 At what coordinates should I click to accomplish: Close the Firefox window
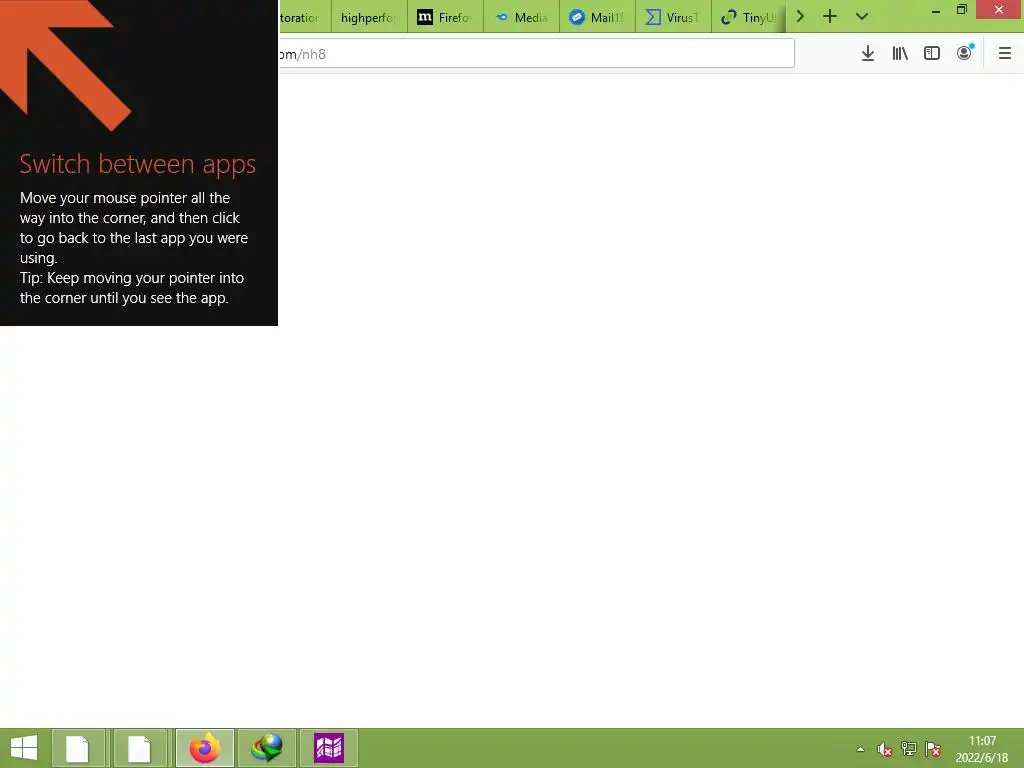[999, 10]
